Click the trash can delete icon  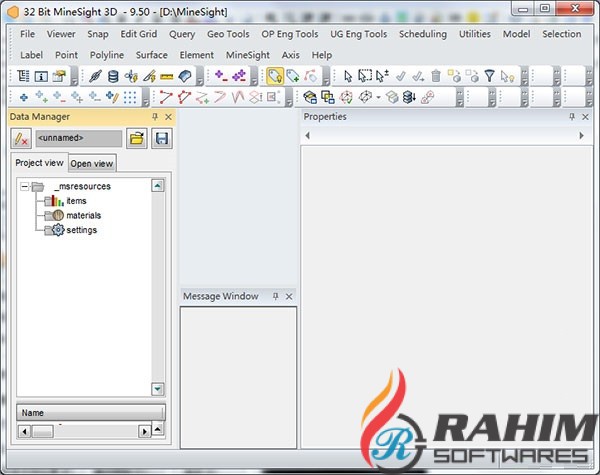[436, 76]
